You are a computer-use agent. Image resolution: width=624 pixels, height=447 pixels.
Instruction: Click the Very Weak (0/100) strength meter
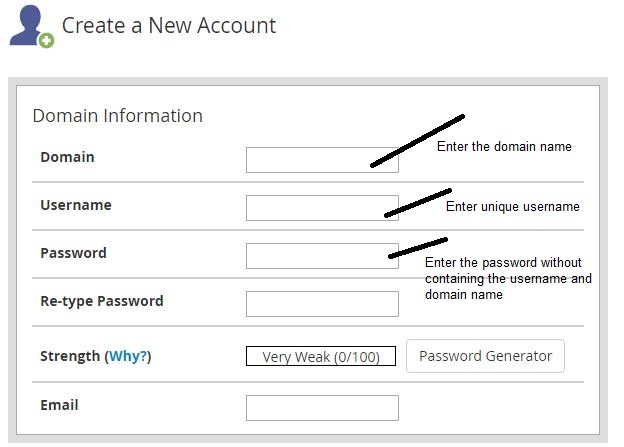321,356
